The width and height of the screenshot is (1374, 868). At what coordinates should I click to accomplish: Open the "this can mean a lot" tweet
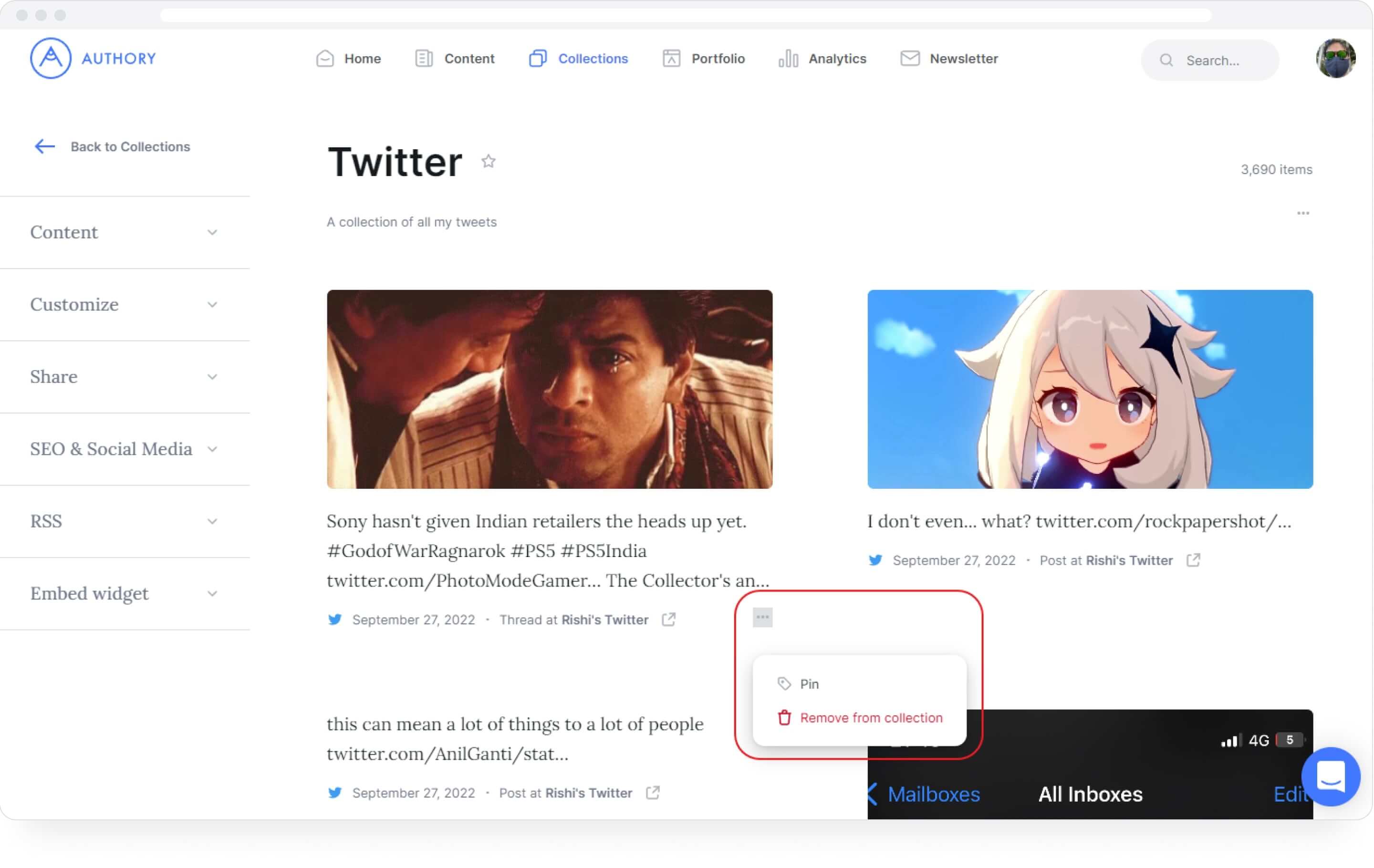515,739
